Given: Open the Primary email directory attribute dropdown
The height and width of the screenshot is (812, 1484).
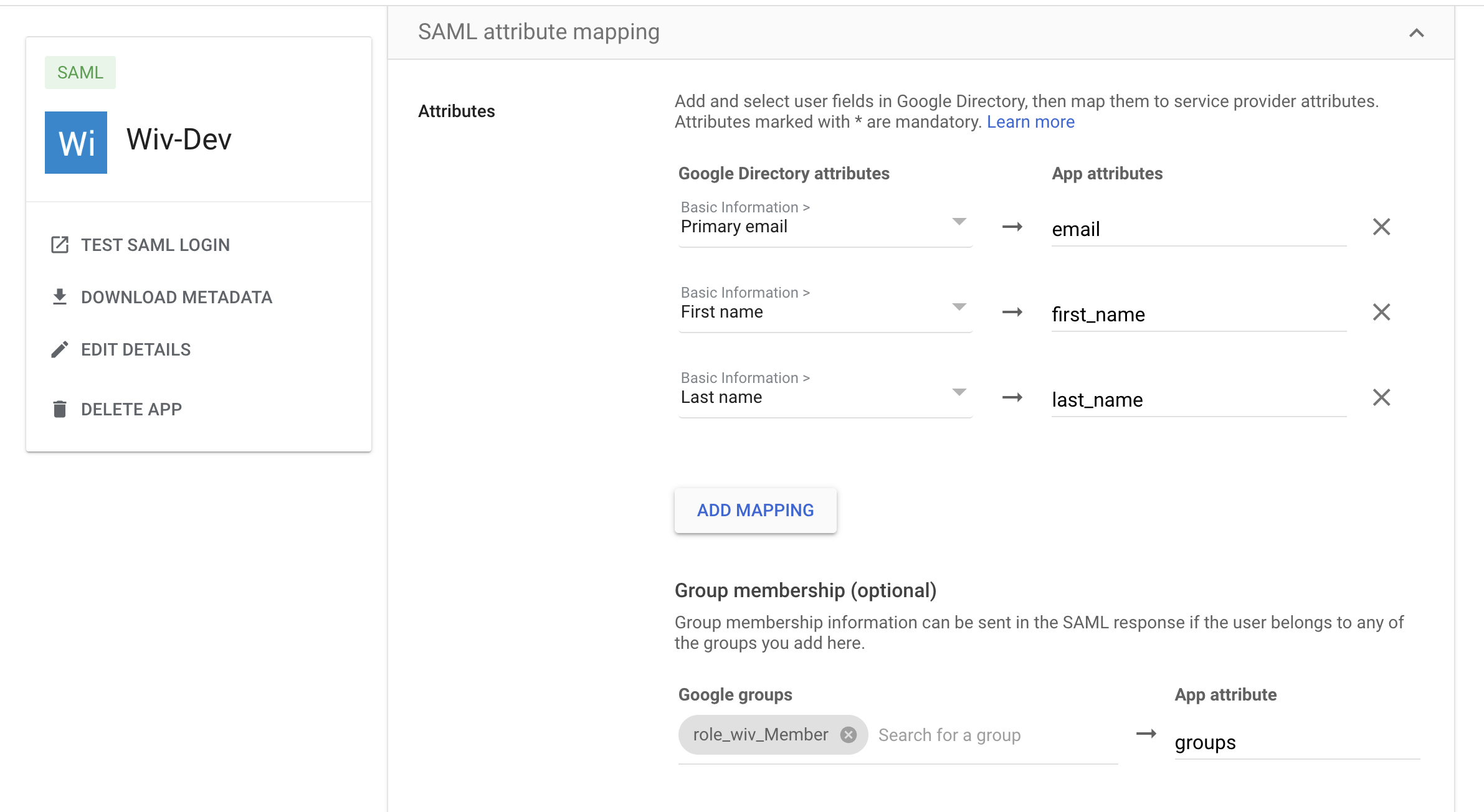Looking at the screenshot, I should click(x=959, y=222).
